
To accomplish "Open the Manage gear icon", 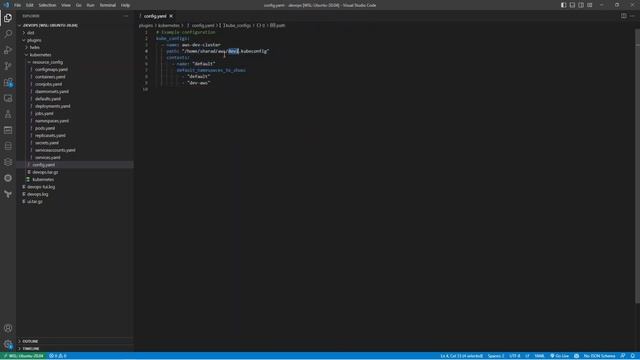I will [8, 344].
